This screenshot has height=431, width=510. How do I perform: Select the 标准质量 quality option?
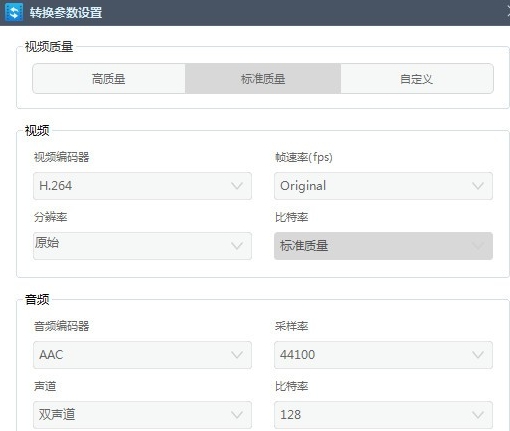click(x=263, y=79)
